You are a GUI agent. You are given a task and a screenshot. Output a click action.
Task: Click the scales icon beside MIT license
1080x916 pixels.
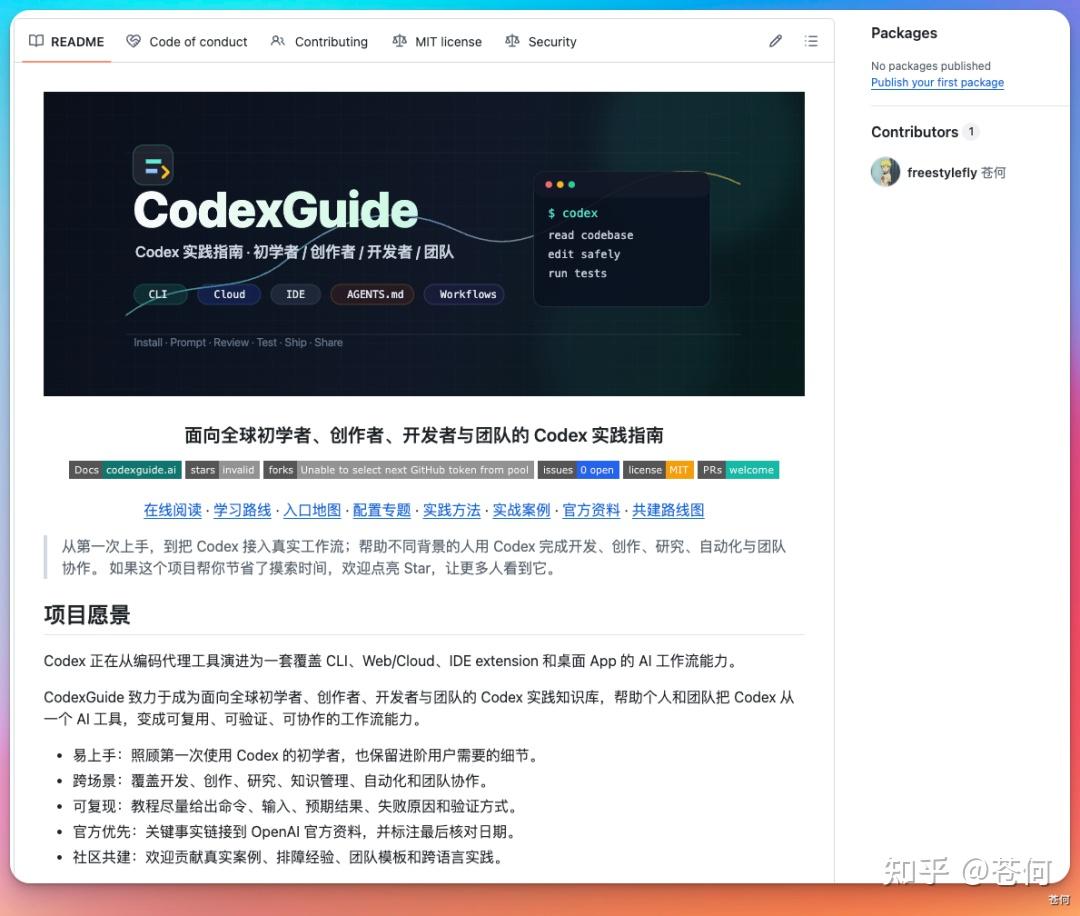coord(399,41)
